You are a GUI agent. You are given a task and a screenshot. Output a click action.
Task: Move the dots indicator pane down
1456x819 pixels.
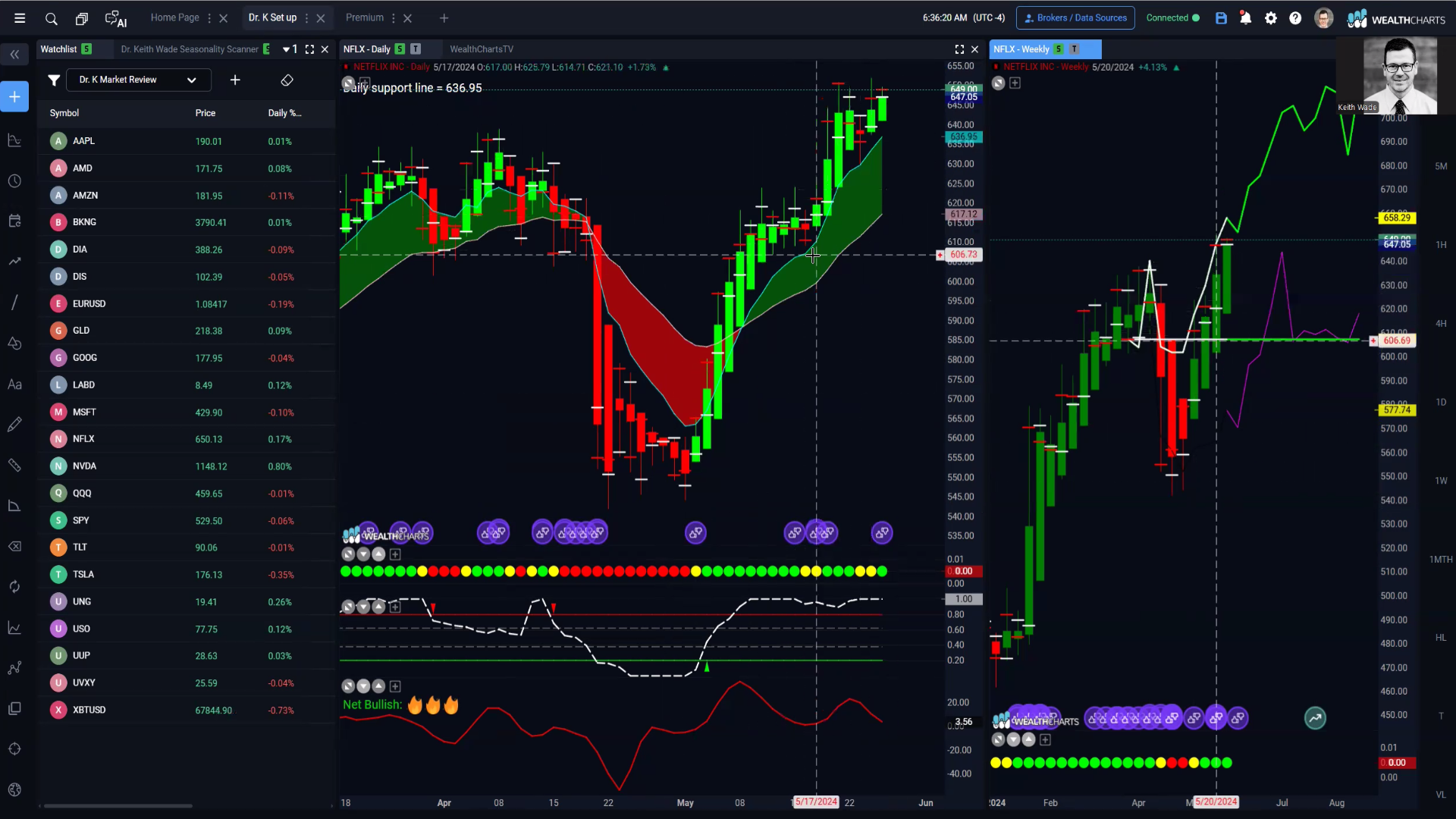(363, 554)
